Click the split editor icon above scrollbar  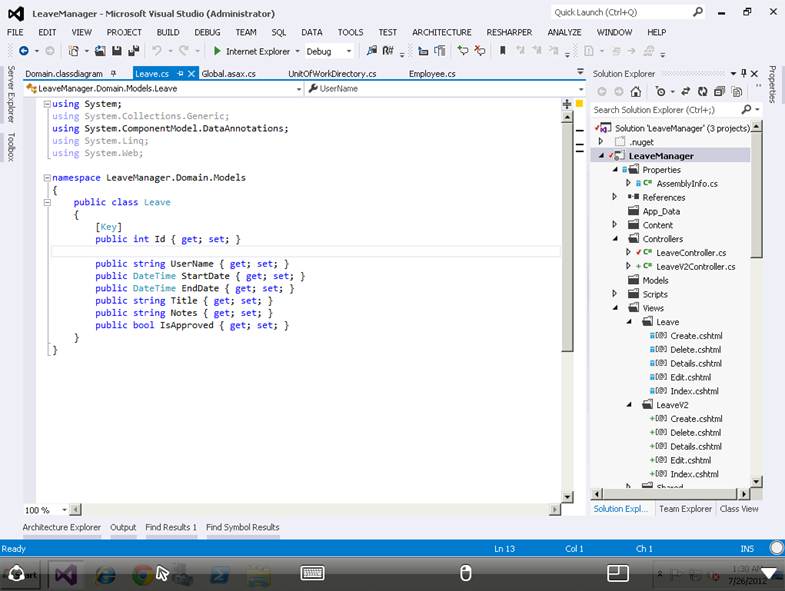pos(567,104)
